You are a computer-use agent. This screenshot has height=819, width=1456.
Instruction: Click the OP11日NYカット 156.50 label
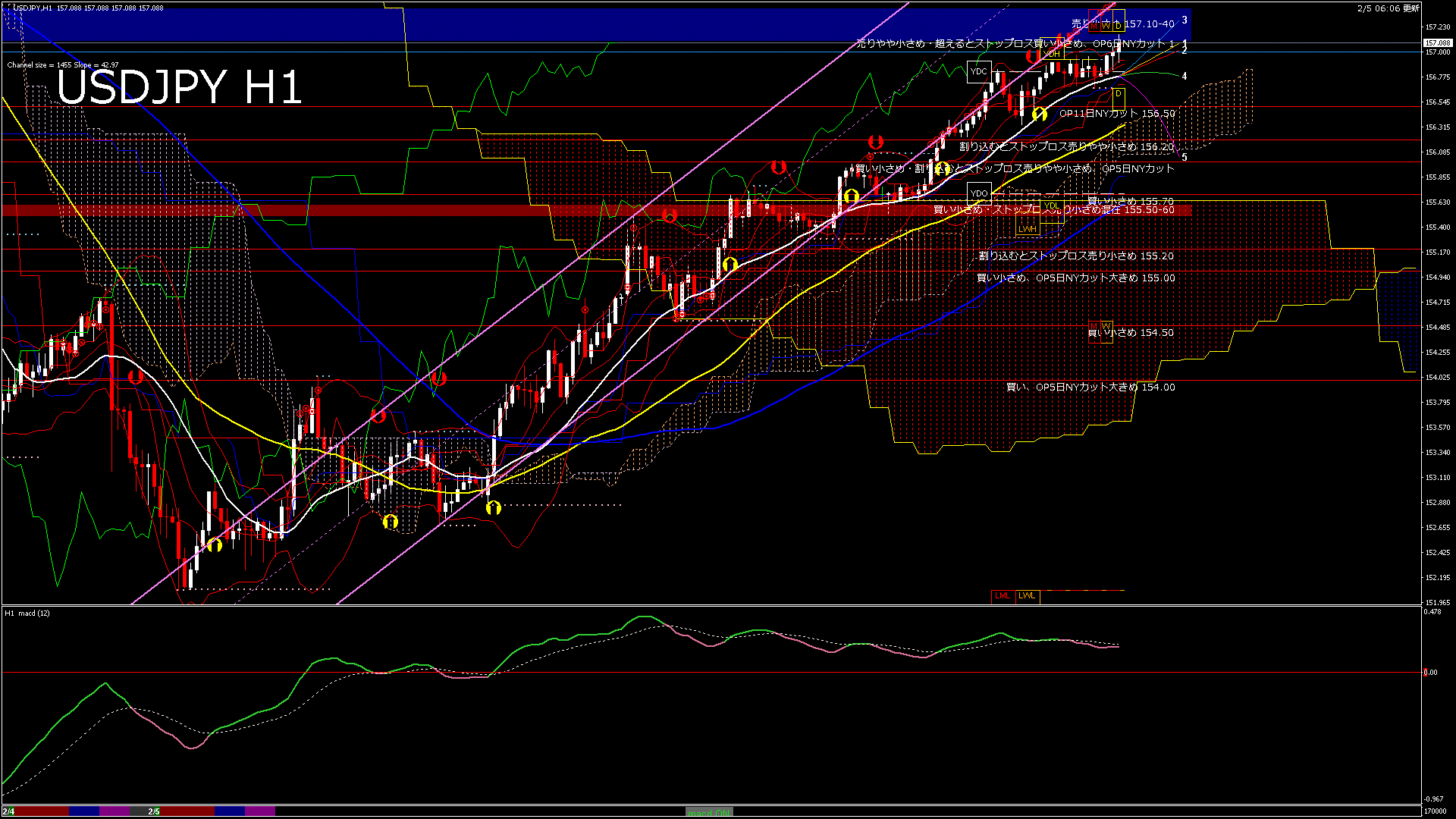click(1116, 114)
